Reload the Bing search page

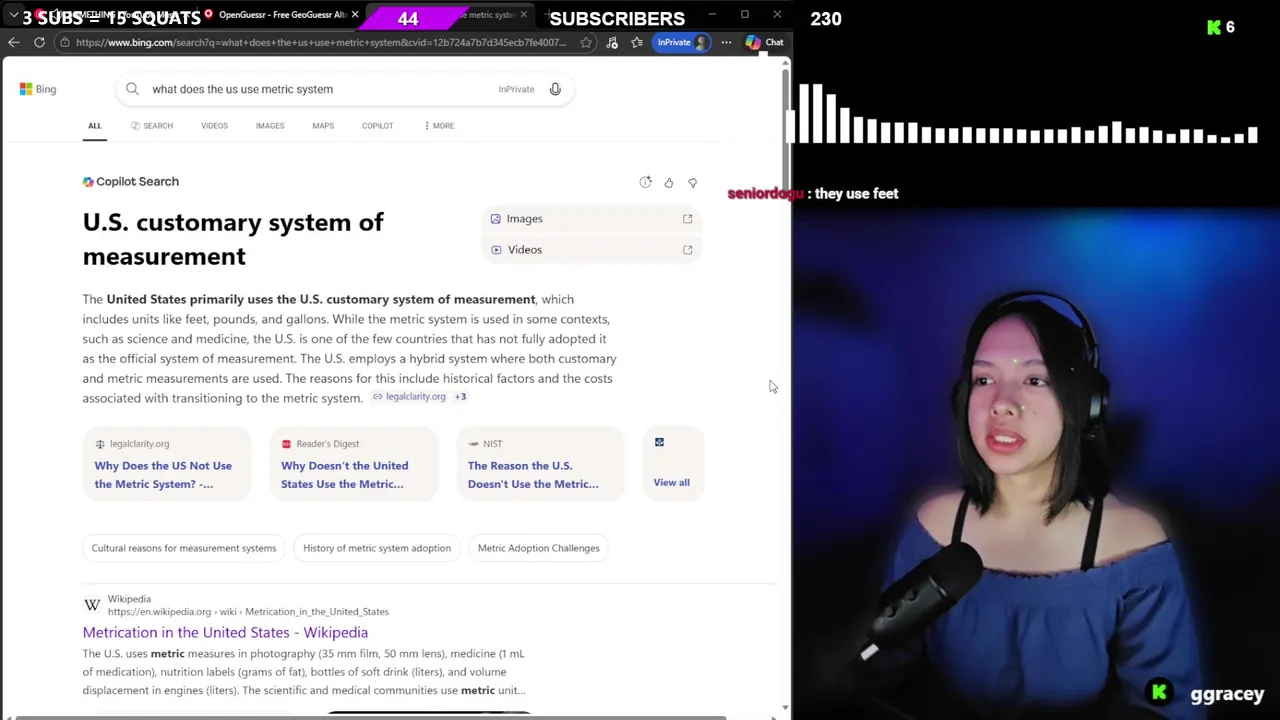(39, 42)
